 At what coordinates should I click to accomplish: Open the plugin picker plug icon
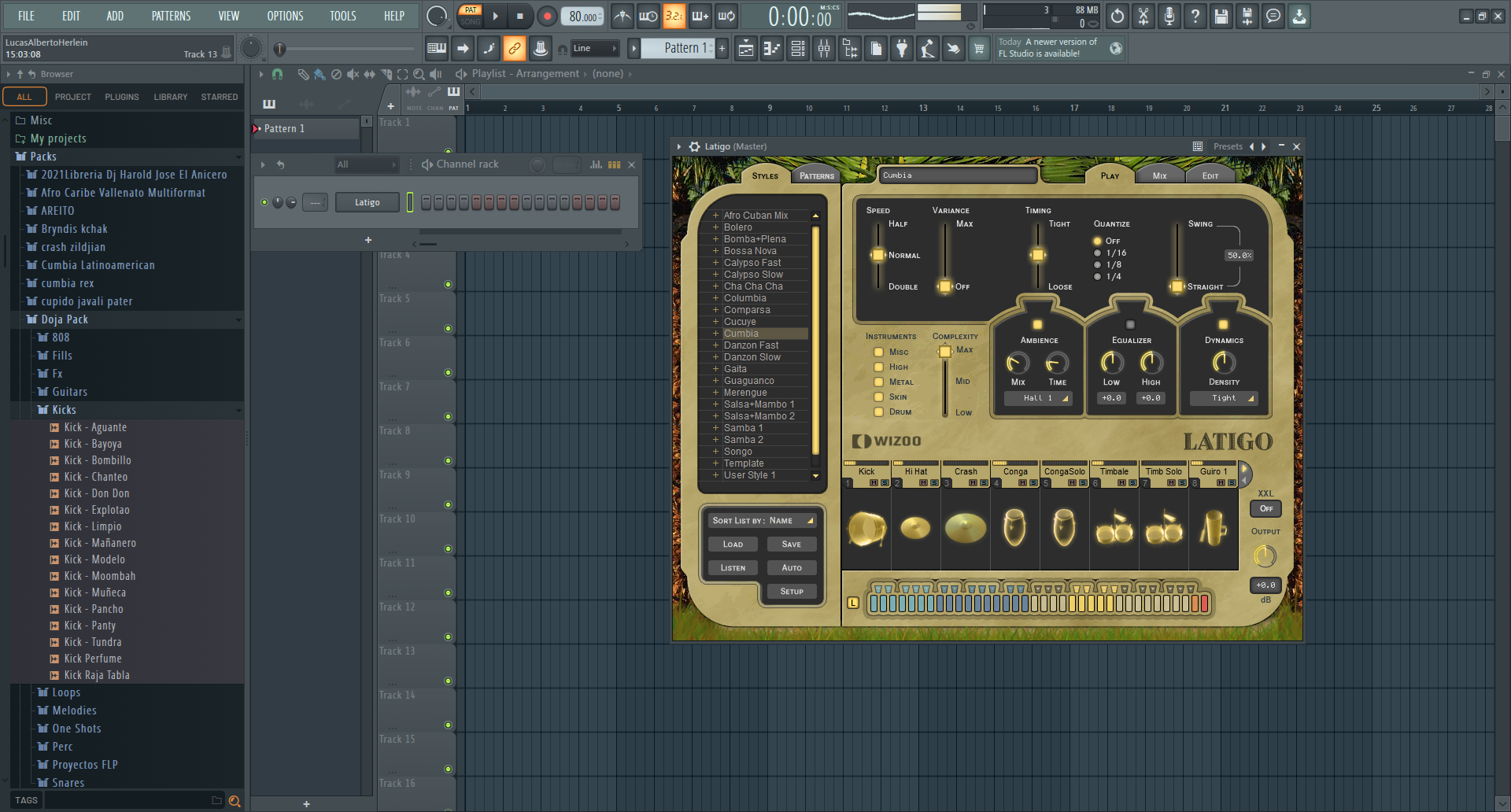(x=902, y=49)
